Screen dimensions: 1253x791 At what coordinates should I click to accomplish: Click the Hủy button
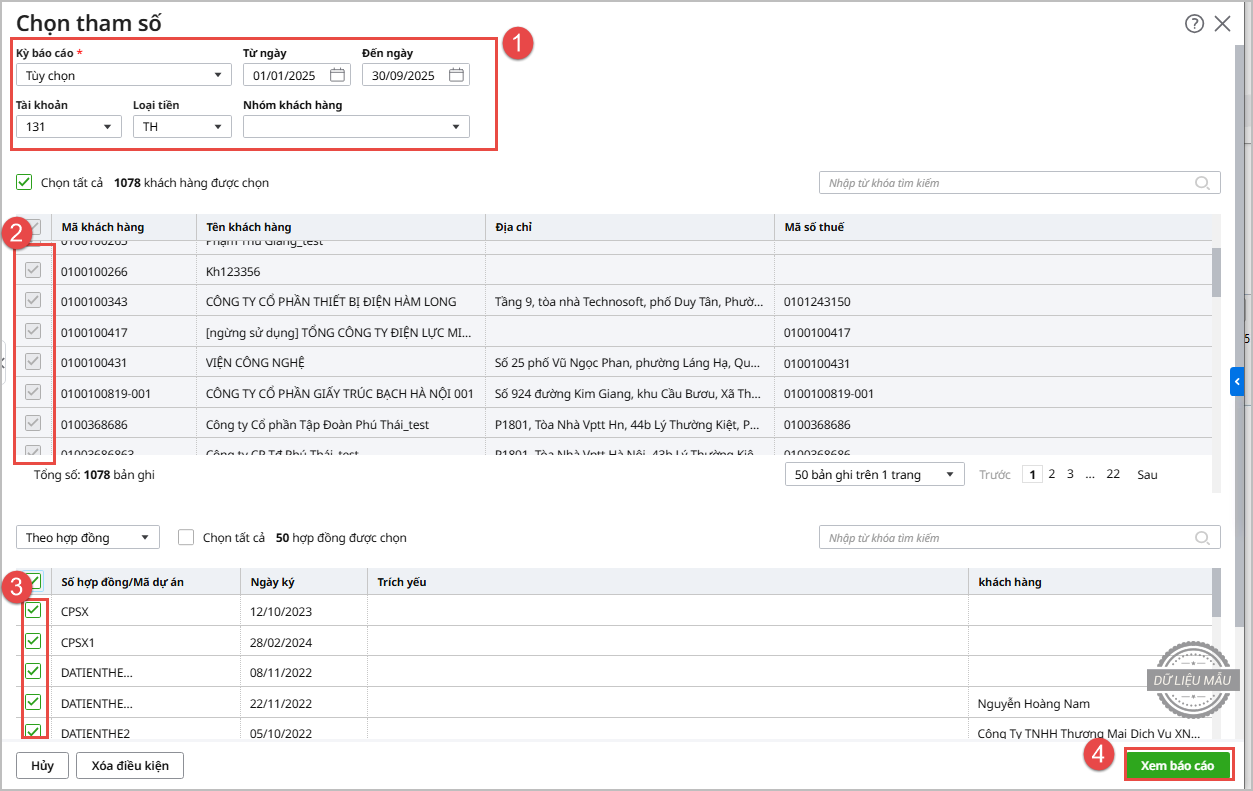[42, 766]
